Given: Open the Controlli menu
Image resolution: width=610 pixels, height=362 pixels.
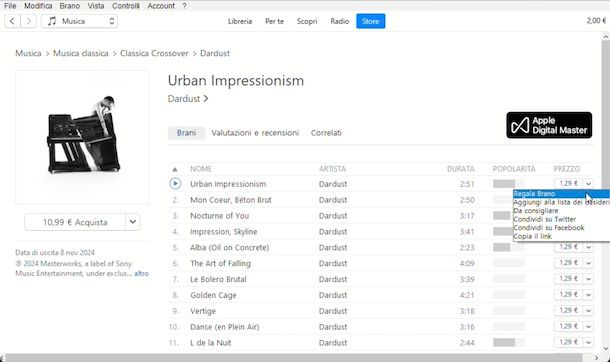Looking at the screenshot, I should 126,6.
